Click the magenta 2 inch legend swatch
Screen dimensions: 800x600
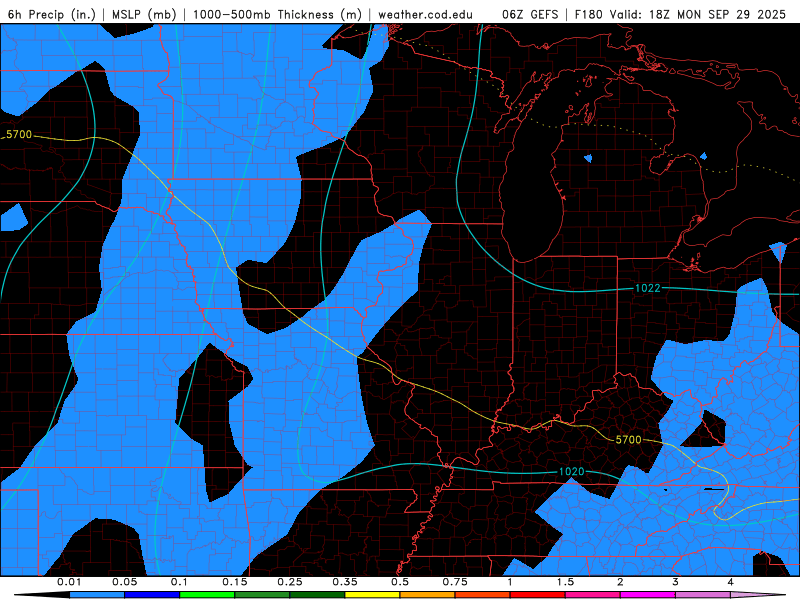tap(648, 595)
